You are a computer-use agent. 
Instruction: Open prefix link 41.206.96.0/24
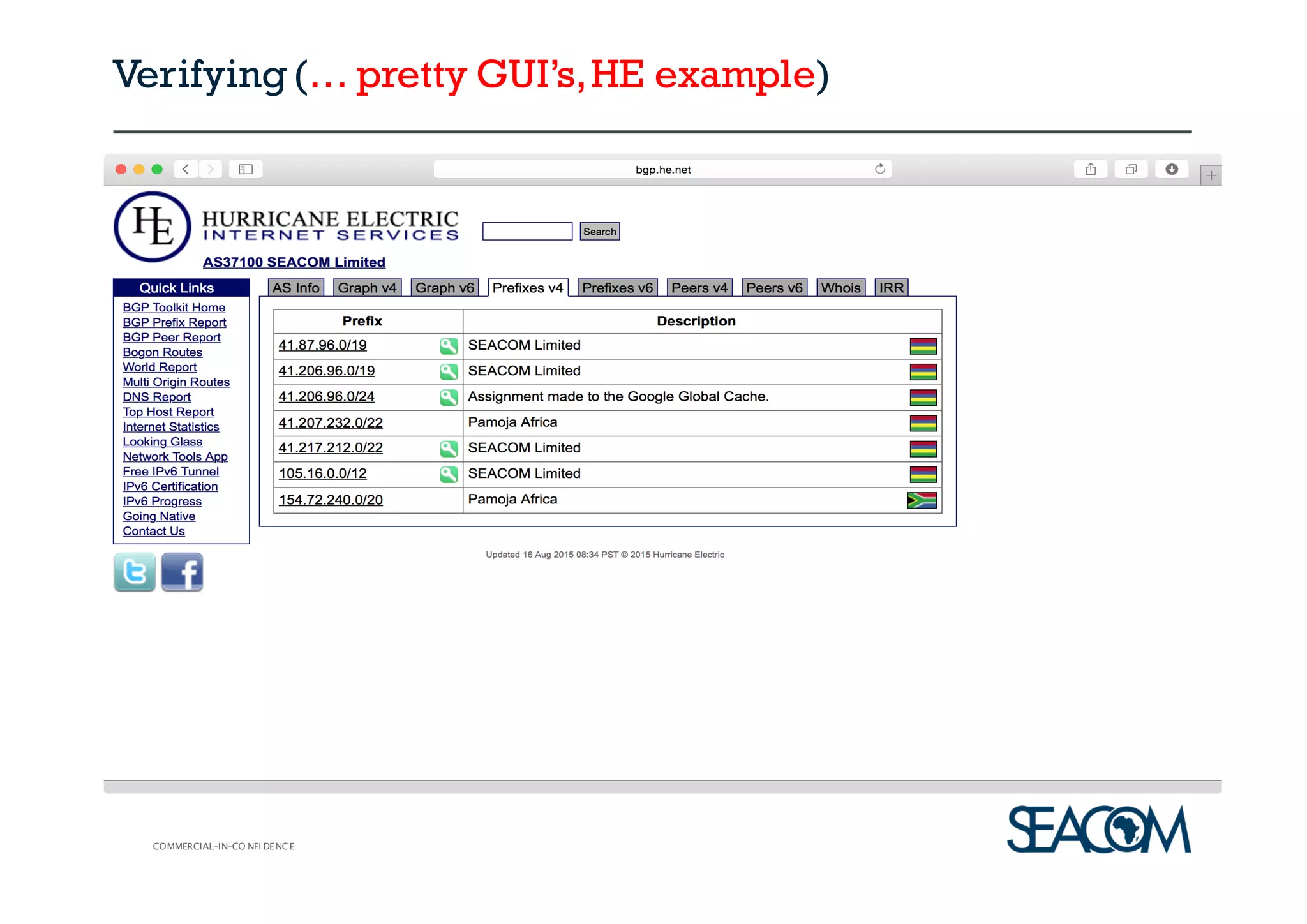[x=327, y=396]
